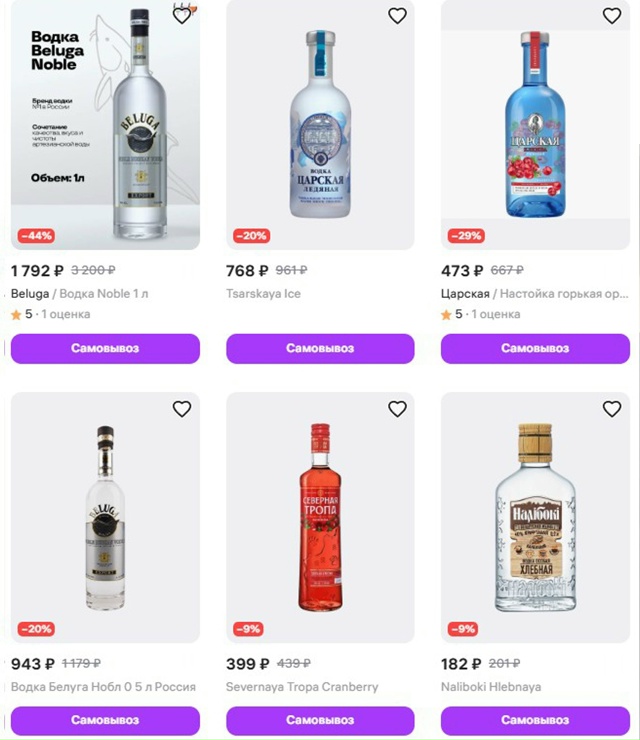Choose Самовывоз for Царская Настойка
This screenshot has height=740, width=640.
click(535, 348)
